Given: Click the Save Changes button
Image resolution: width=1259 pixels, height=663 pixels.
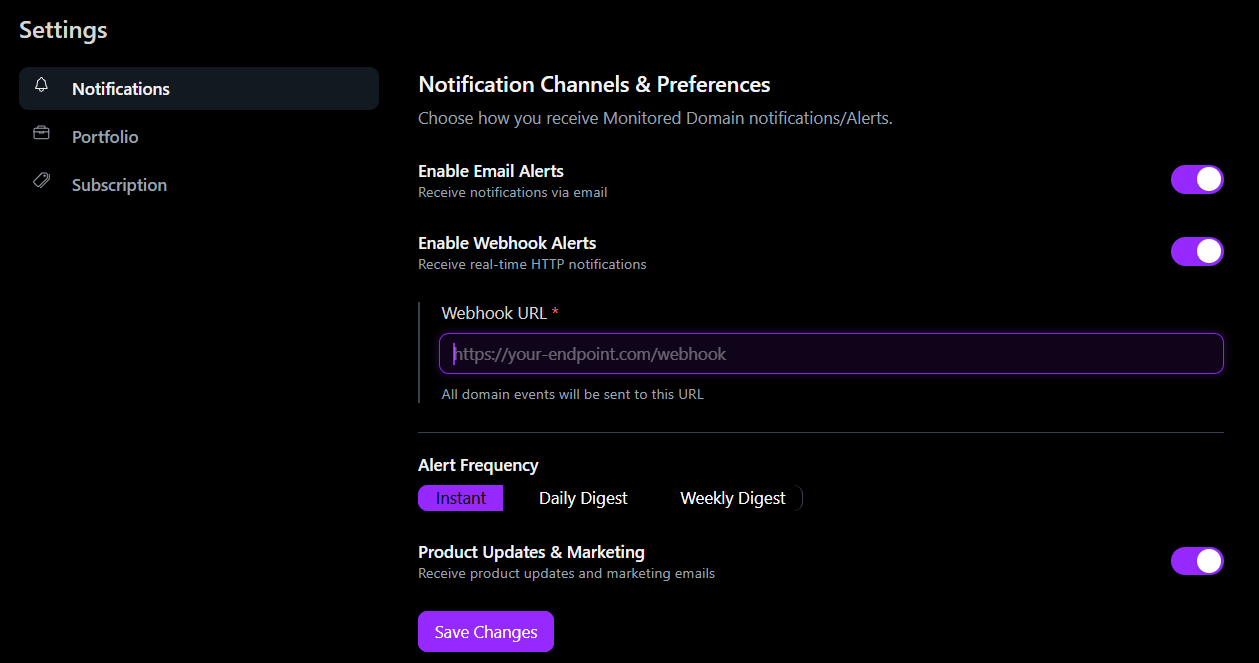Looking at the screenshot, I should (x=485, y=631).
